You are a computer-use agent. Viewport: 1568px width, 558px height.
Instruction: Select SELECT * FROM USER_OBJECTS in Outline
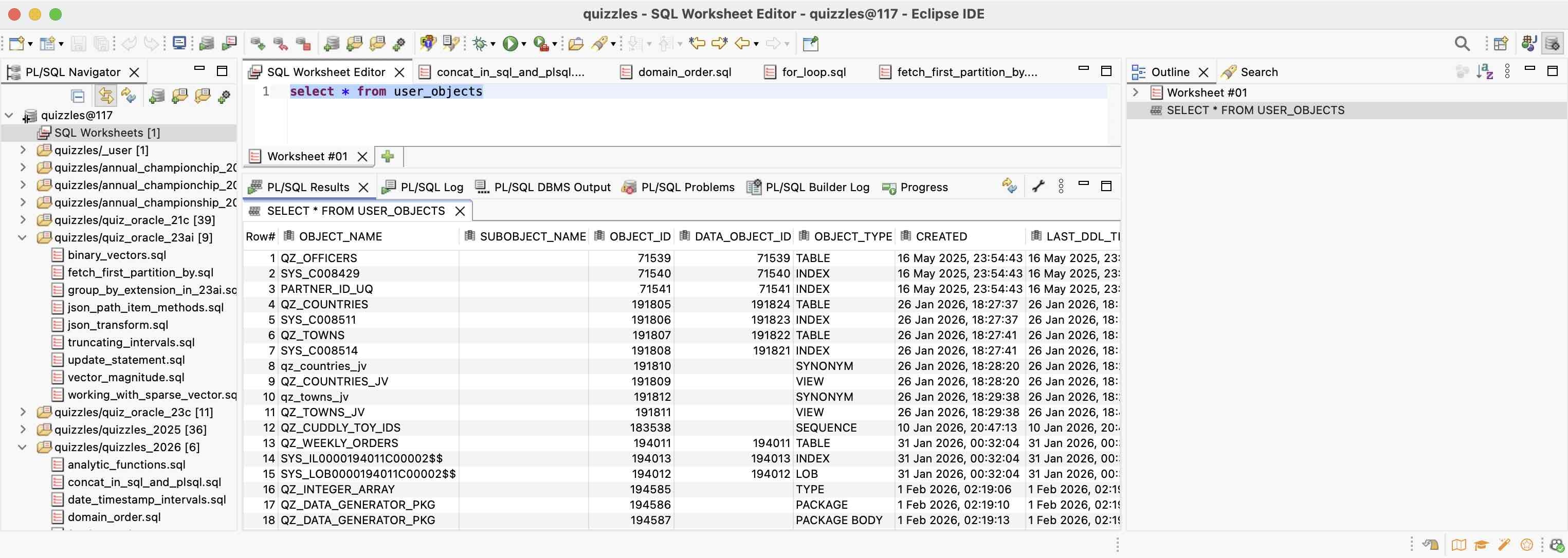coord(1255,110)
